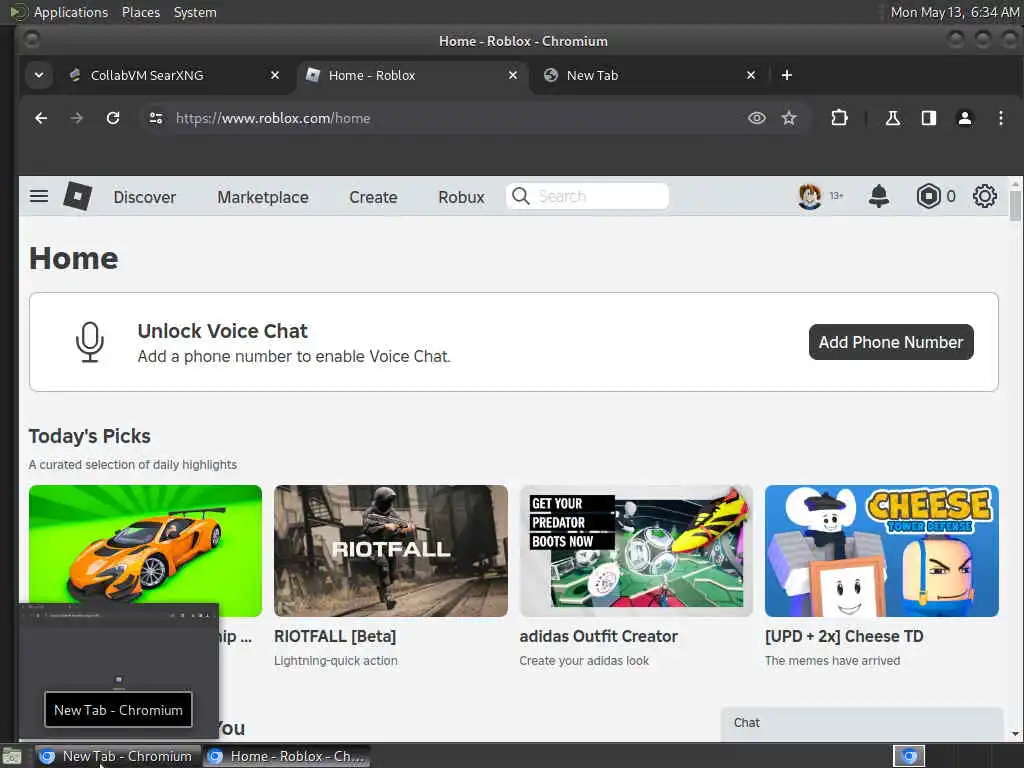Open the Chromium profile icon
Screen dimensions: 1024x768
pos(965,118)
